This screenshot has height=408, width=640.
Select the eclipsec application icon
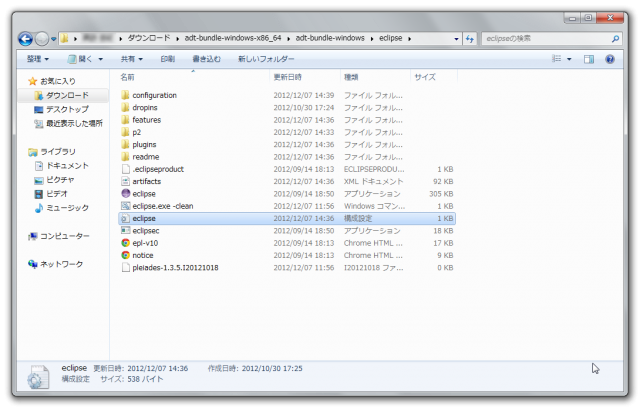click(x=125, y=231)
